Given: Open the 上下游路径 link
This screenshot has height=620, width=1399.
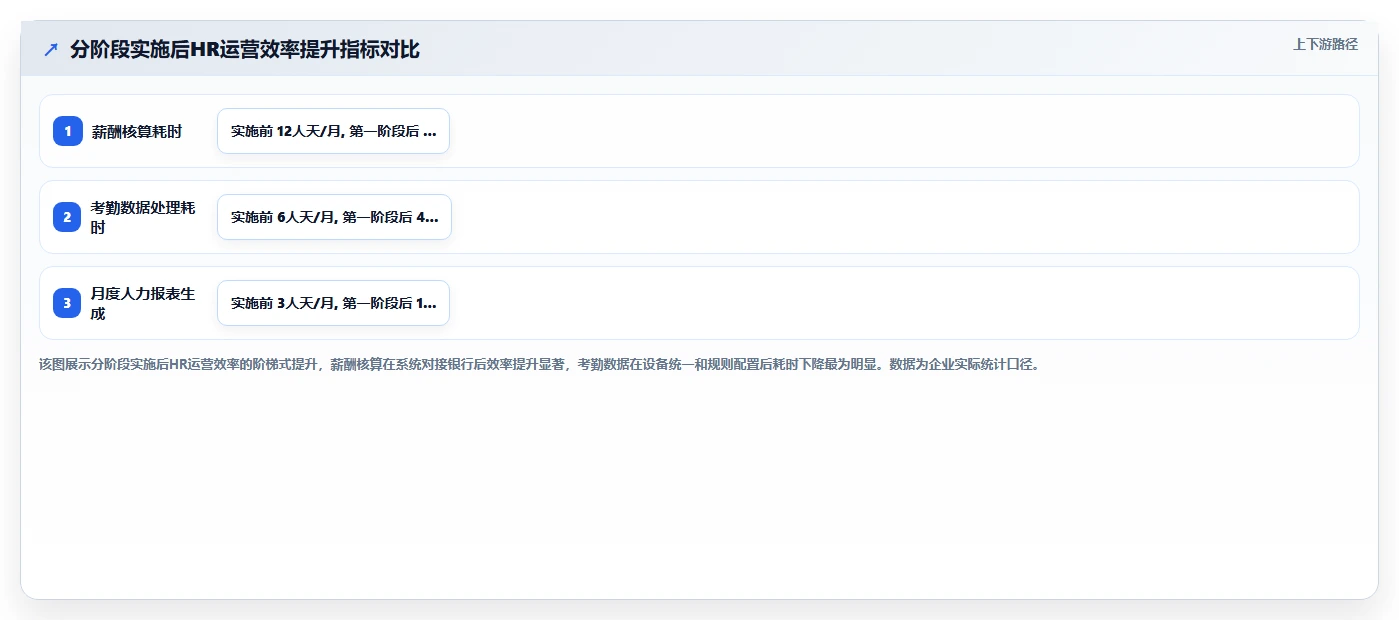Looking at the screenshot, I should [1325, 44].
